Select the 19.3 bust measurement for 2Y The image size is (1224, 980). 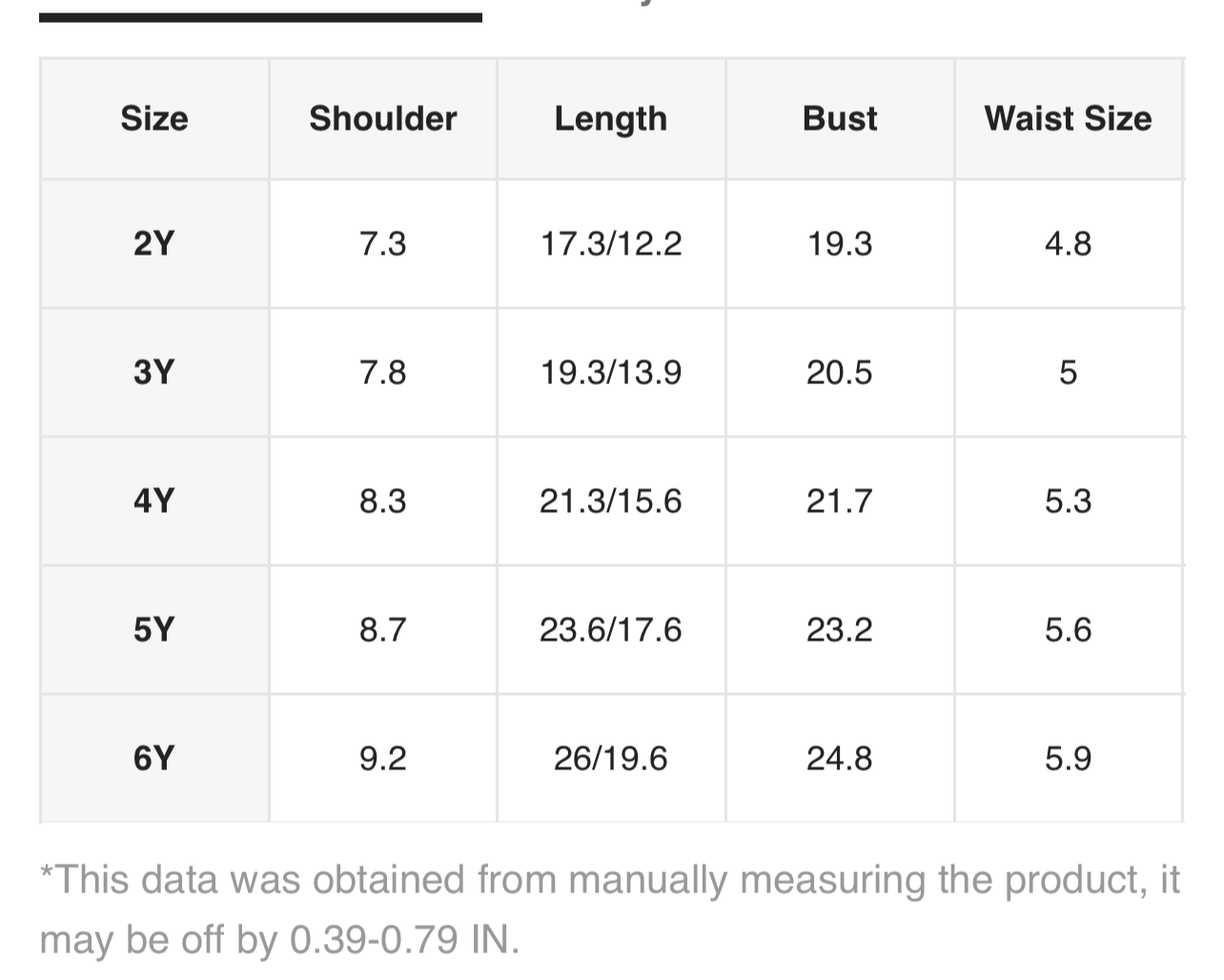(x=840, y=244)
